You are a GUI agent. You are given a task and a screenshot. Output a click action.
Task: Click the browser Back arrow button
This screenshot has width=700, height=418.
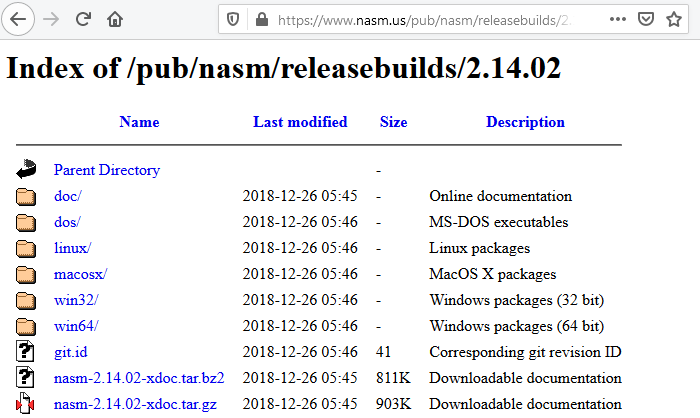pyautogui.click(x=18, y=19)
